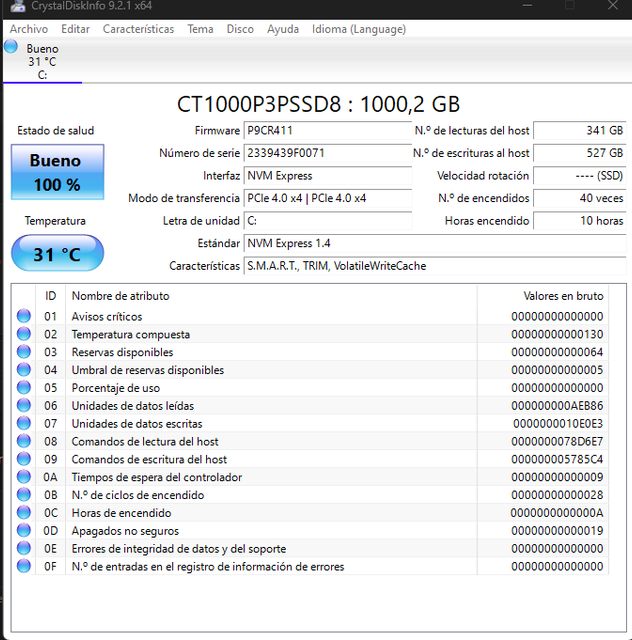Screen dimensions: 632x640
Task: Click the Nombre de atributo column header
Action: point(271,296)
